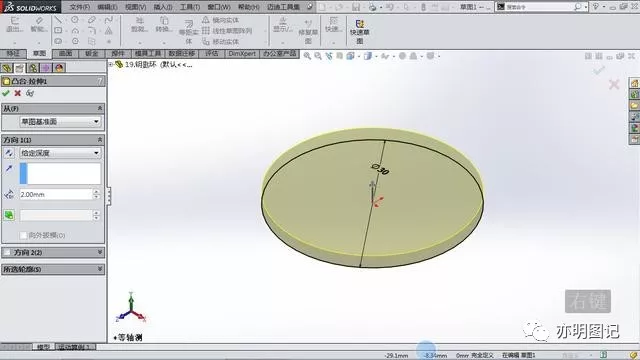
Task: Accept sketch via confirmation corner checkmark
Action: [x=598, y=71]
